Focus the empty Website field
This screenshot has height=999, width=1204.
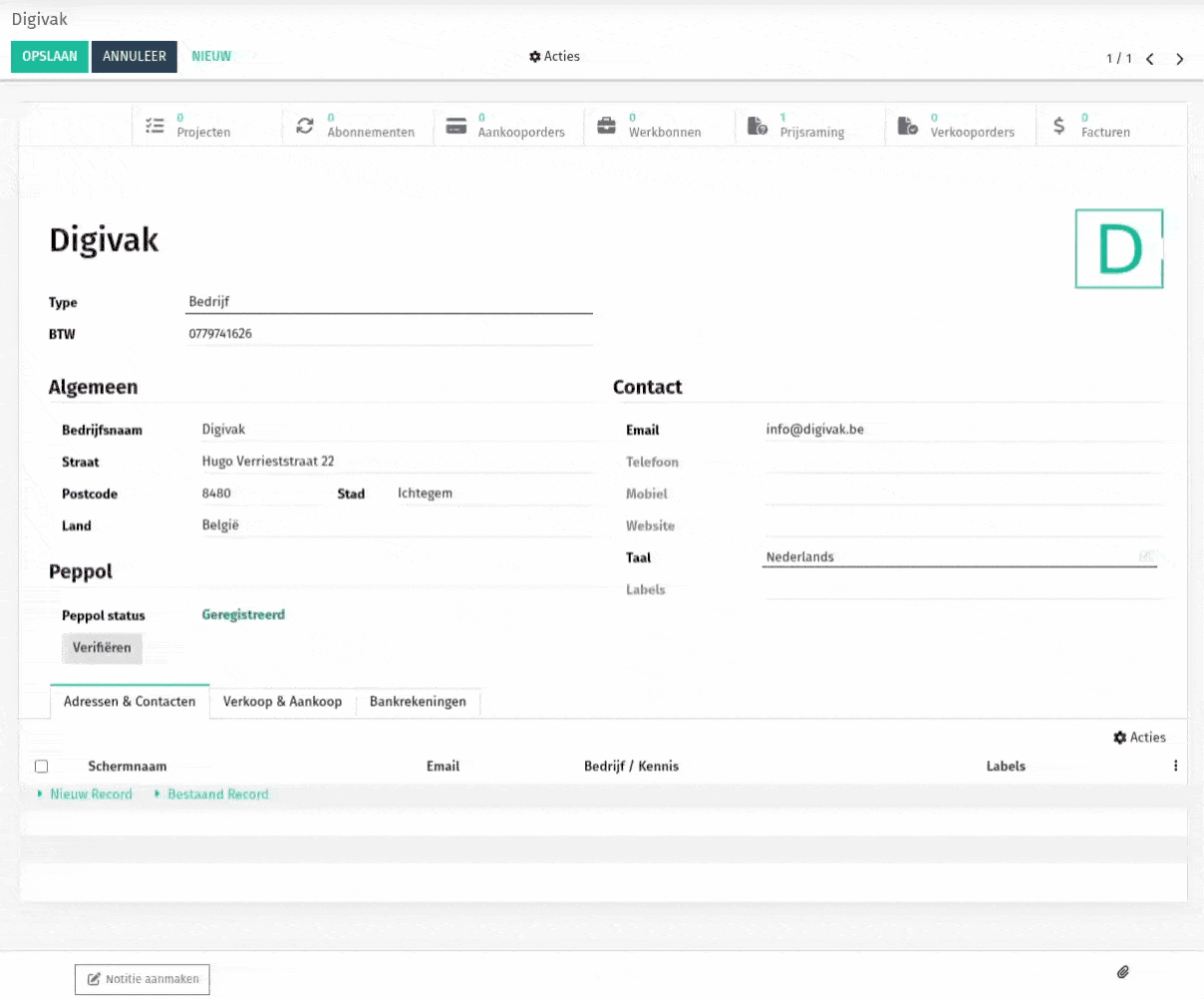pos(963,525)
